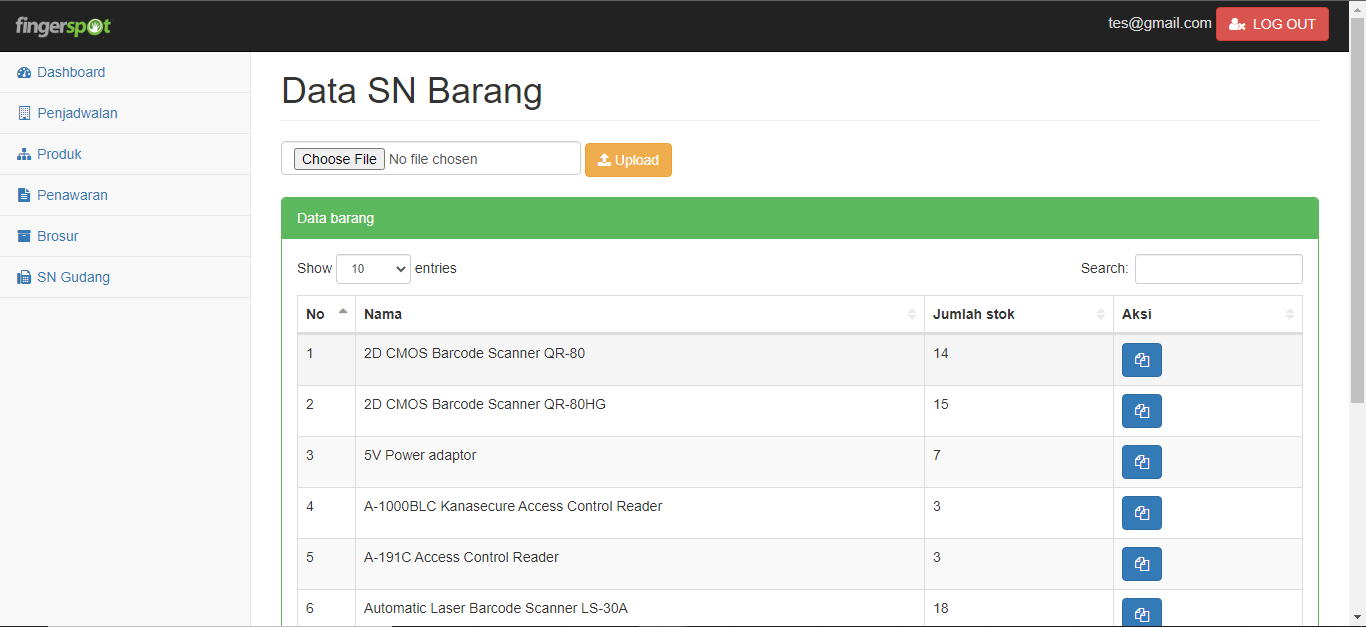Click copy action for 5V Power adaptor
Screen dimensions: 1366x627
1141,462
